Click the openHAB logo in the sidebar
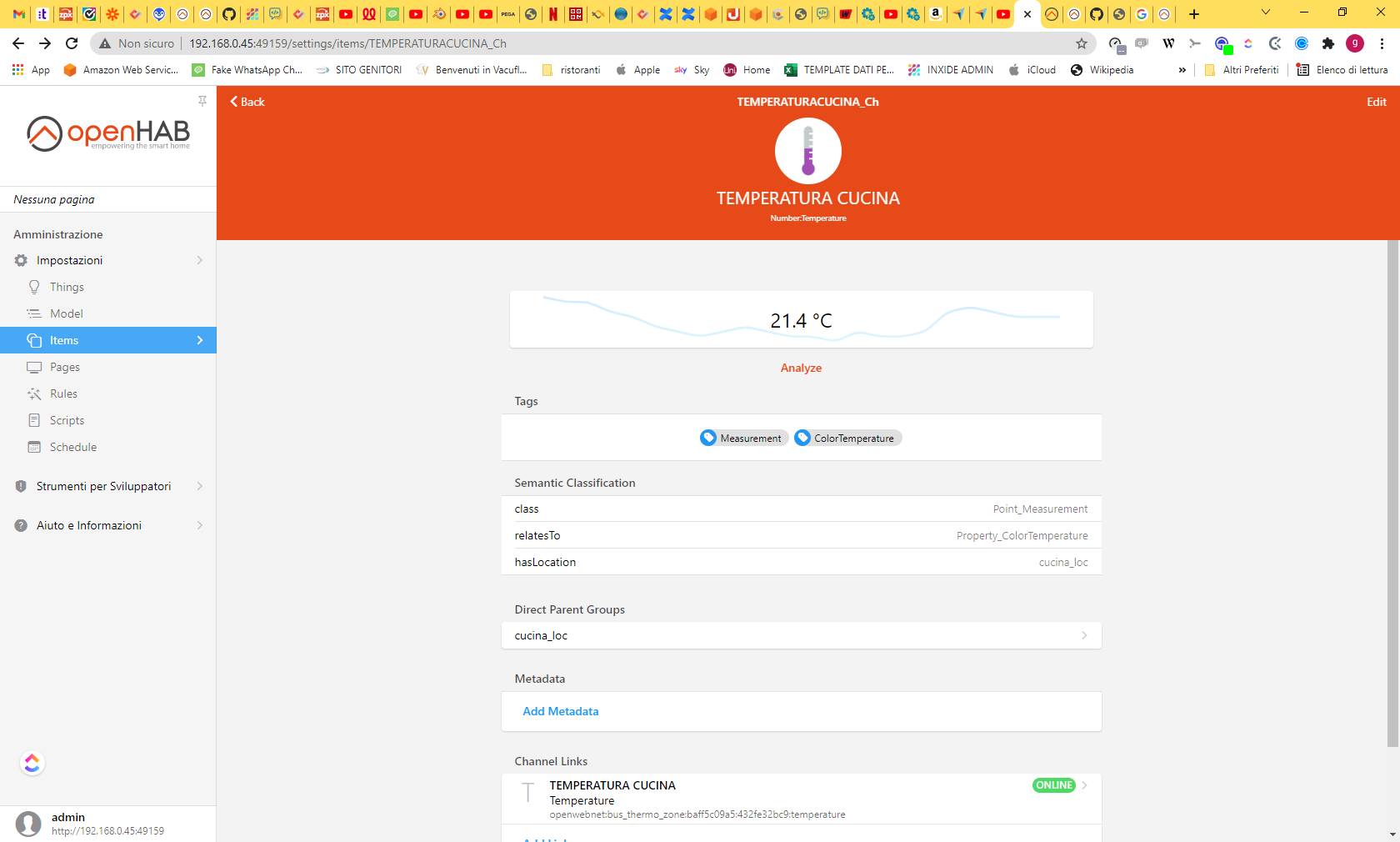Image resolution: width=1400 pixels, height=842 pixels. point(108,133)
